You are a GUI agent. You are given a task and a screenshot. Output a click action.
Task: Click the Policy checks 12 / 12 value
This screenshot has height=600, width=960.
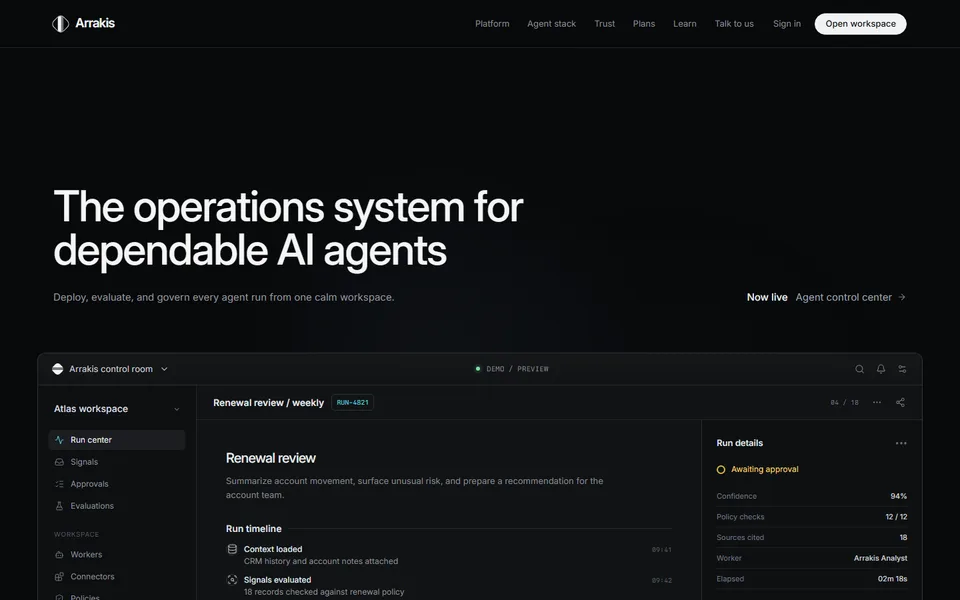896,517
